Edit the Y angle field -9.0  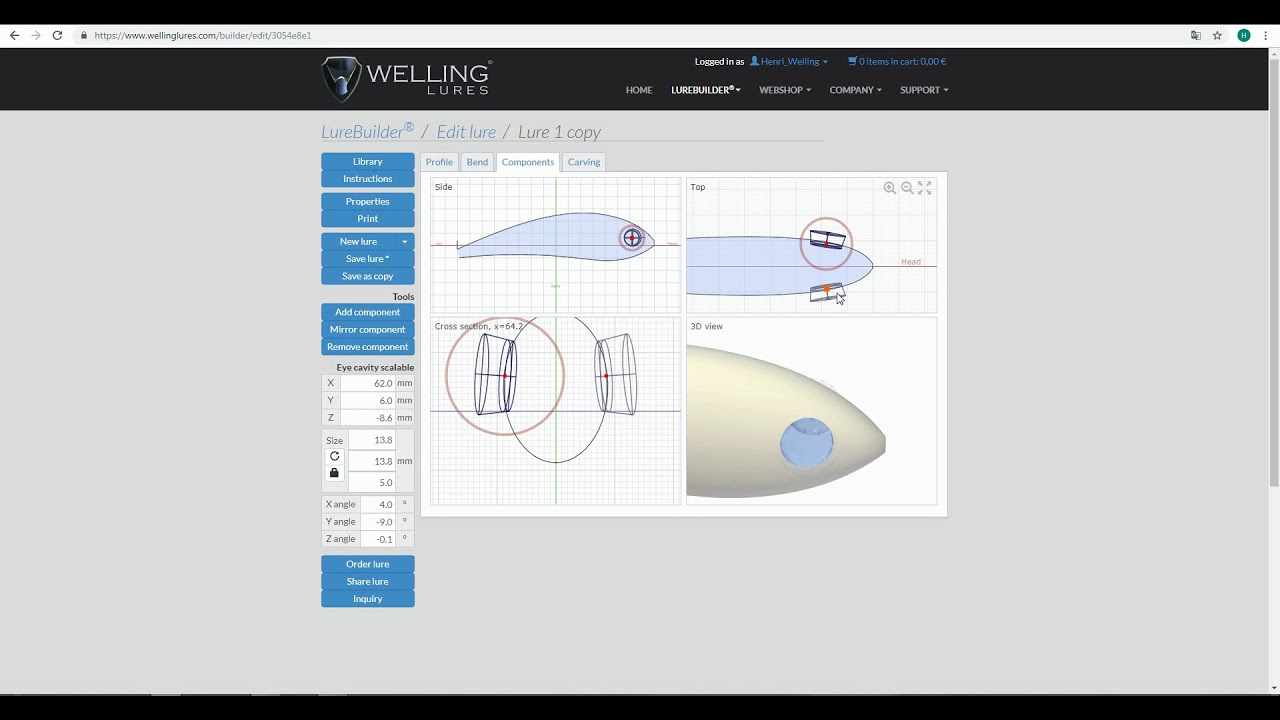pyautogui.click(x=377, y=521)
